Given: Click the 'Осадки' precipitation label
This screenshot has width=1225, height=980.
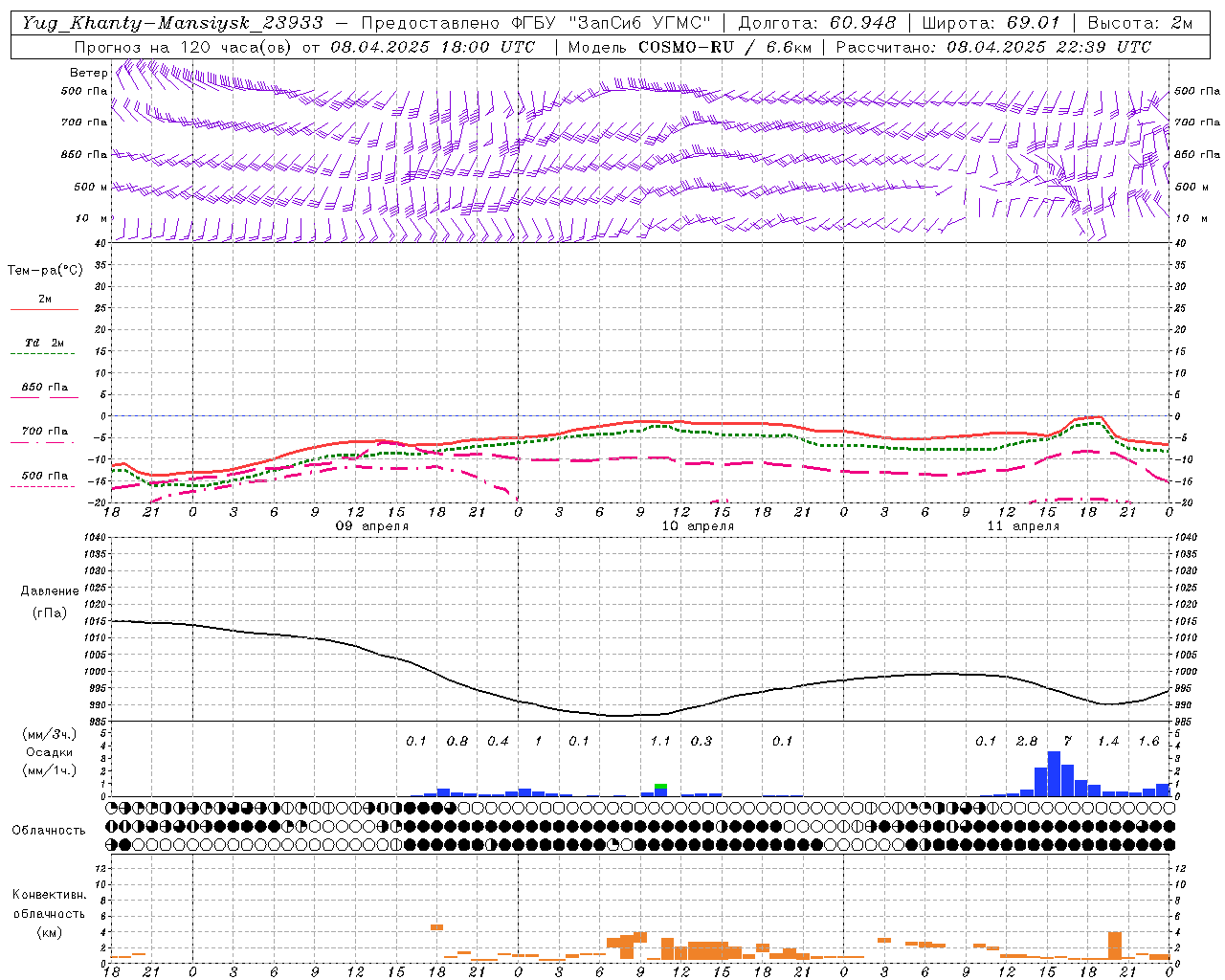Looking at the screenshot, I should coord(50,752).
